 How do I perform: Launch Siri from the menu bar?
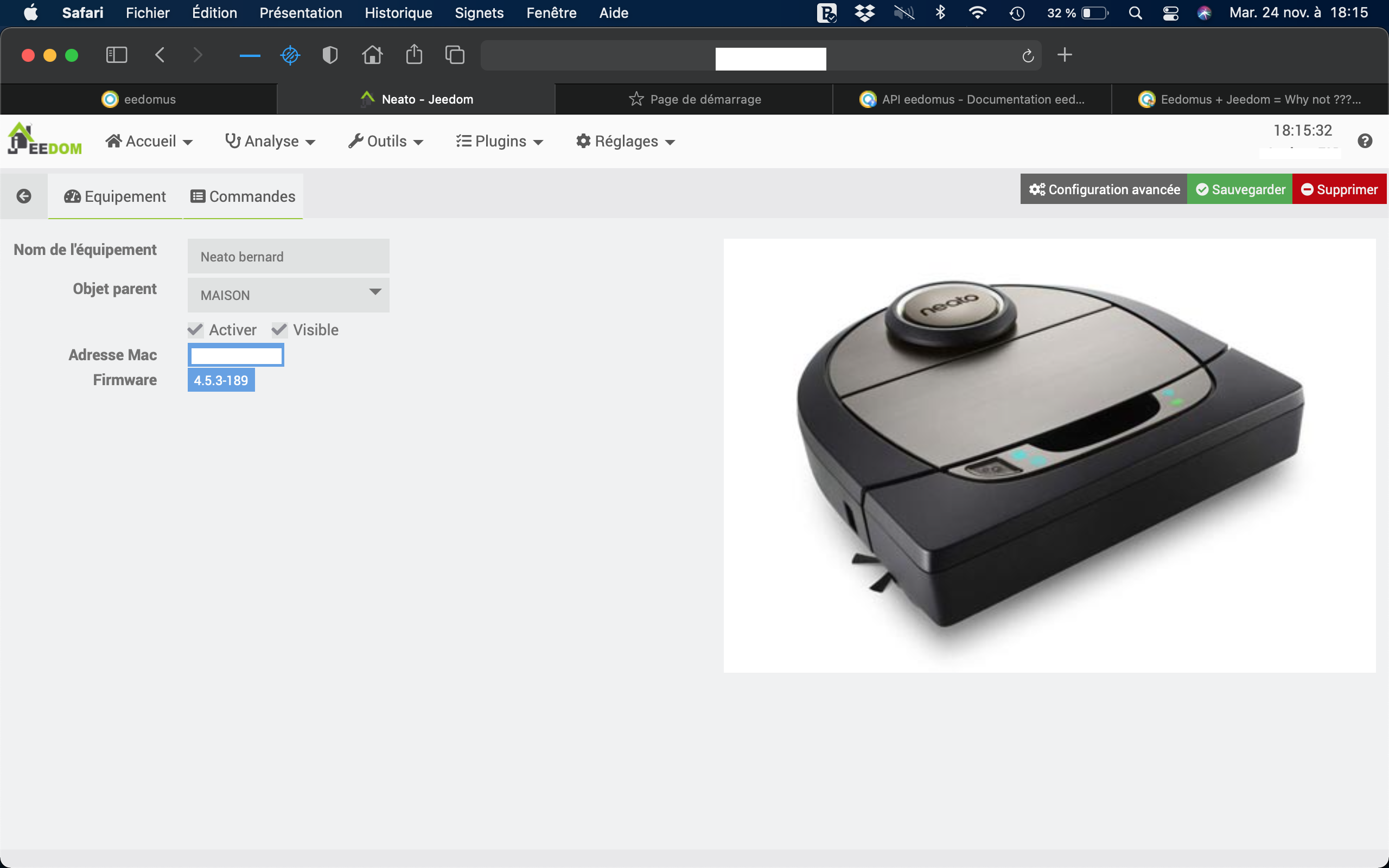1204,12
